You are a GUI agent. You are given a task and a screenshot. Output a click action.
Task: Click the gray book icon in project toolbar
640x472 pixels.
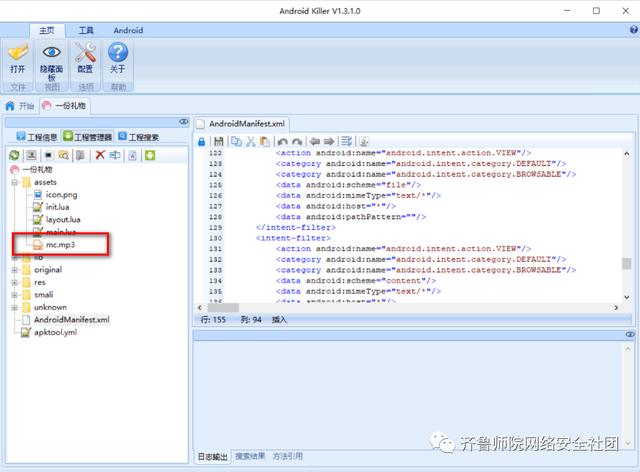pos(81,155)
